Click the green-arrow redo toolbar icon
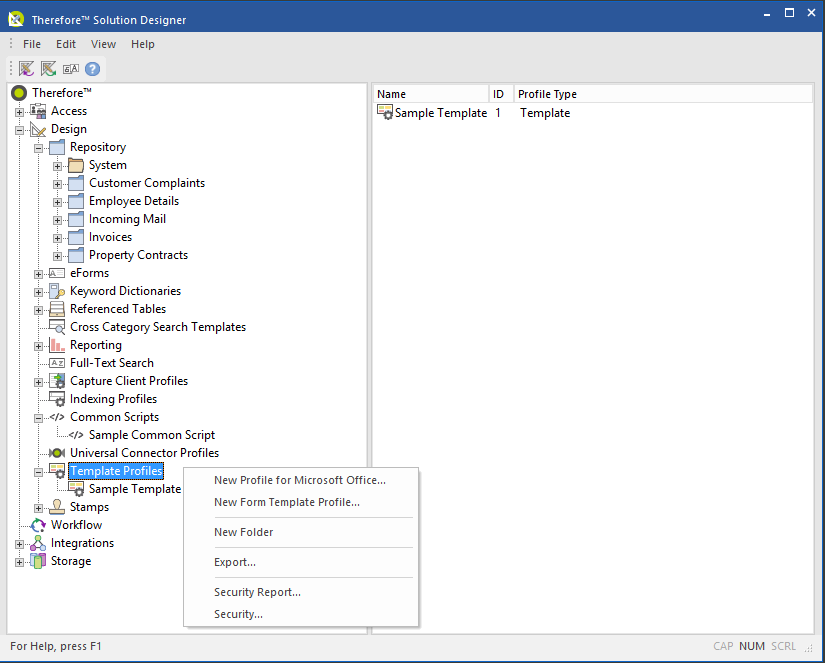This screenshot has width=825, height=663. (x=48, y=68)
